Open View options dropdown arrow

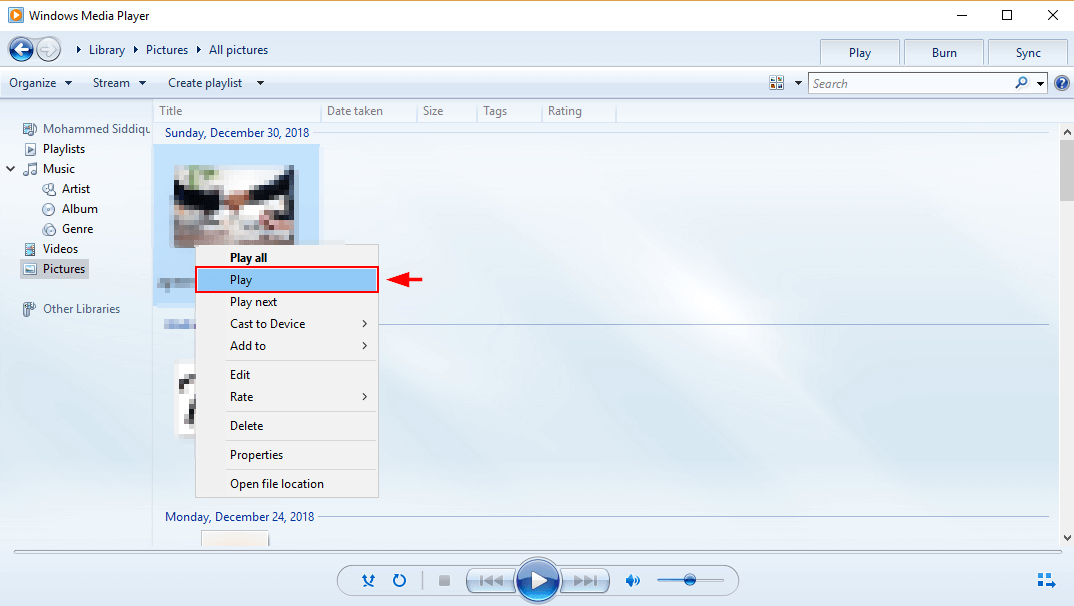click(x=798, y=83)
